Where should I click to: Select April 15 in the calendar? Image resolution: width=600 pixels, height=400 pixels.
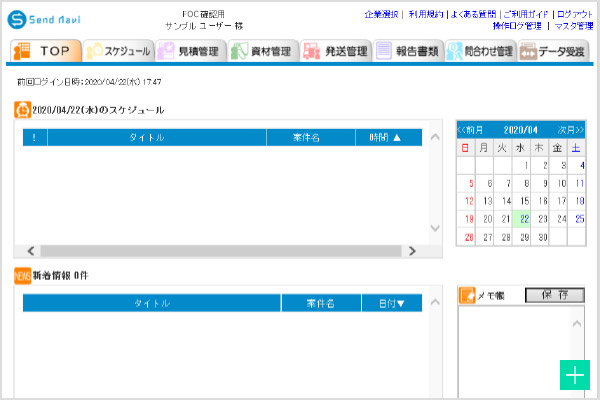[521, 201]
